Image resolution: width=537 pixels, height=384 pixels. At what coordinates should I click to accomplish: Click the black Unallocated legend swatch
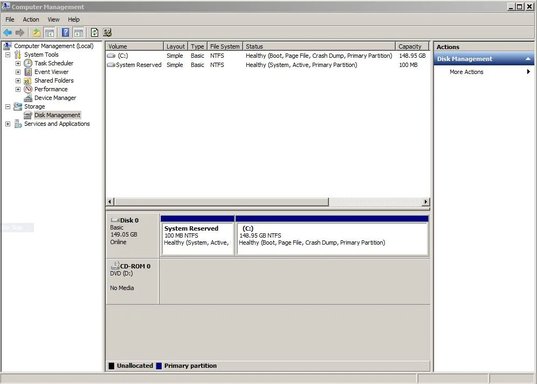point(111,366)
